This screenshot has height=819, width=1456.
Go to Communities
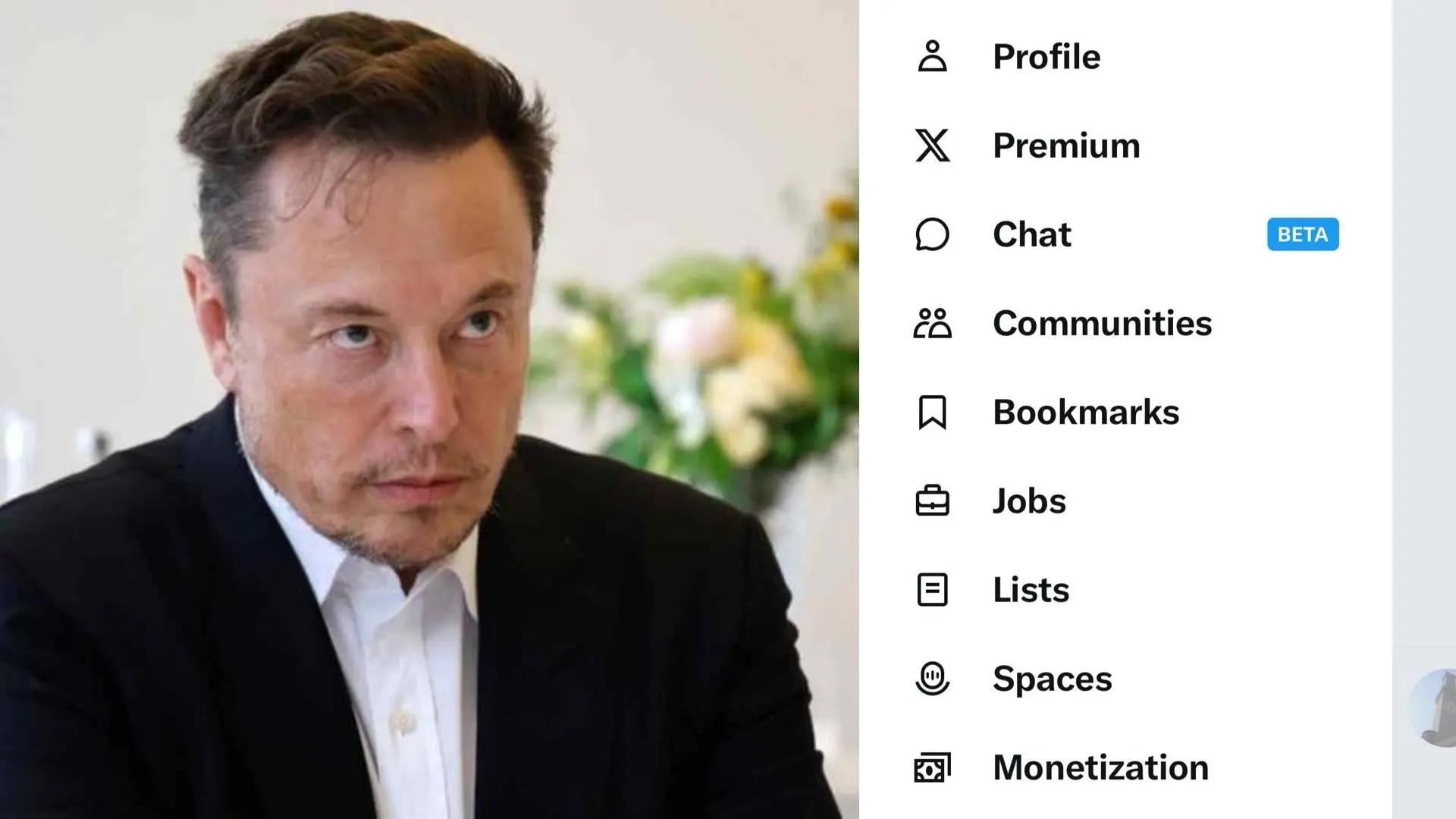pyautogui.click(x=1103, y=323)
